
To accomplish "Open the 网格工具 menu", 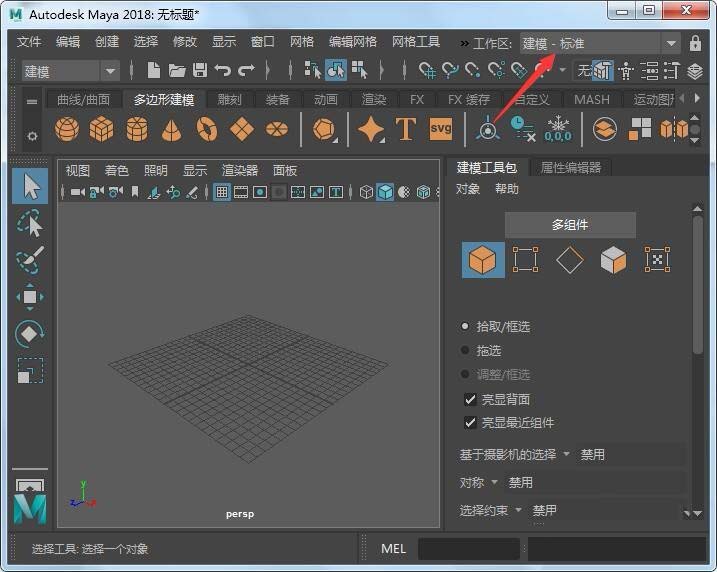I will click(415, 42).
